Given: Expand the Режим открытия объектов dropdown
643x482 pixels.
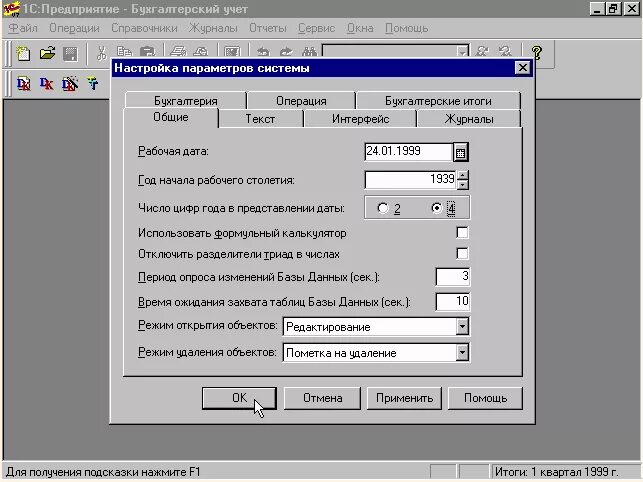Looking at the screenshot, I should [462, 327].
